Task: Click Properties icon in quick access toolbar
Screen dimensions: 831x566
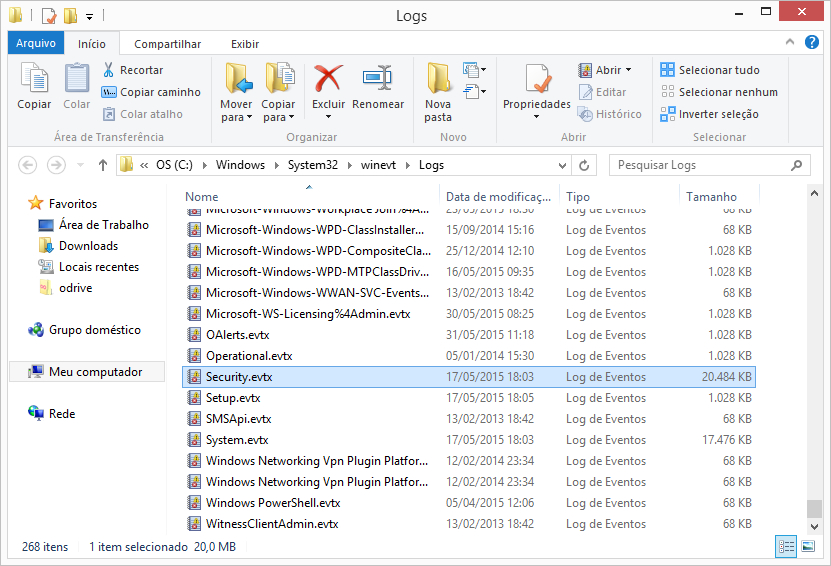Action: click(49, 15)
